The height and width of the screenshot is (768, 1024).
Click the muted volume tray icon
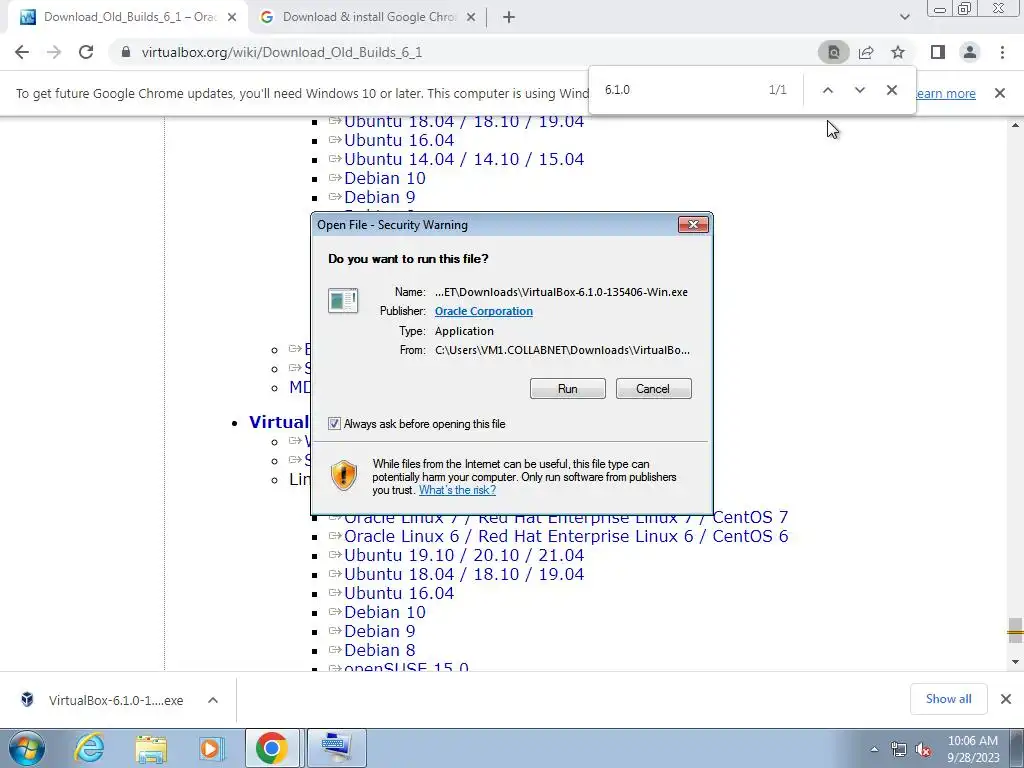pyautogui.click(x=923, y=749)
